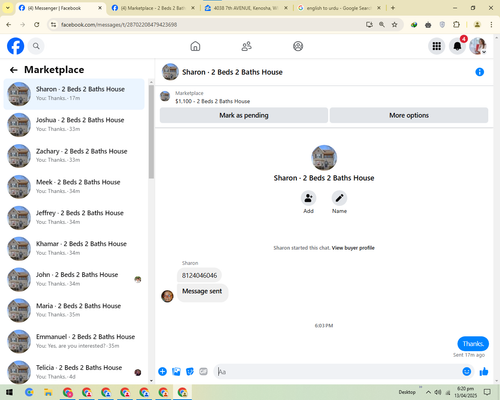
Task: Open Emmanuel - 2 Beds 2 Baths House chat
Action: (x=74, y=342)
